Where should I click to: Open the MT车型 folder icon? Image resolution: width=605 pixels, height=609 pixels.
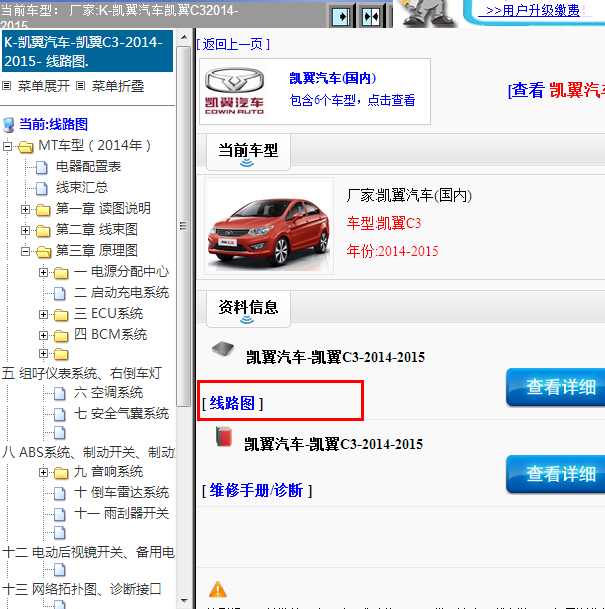26,147
